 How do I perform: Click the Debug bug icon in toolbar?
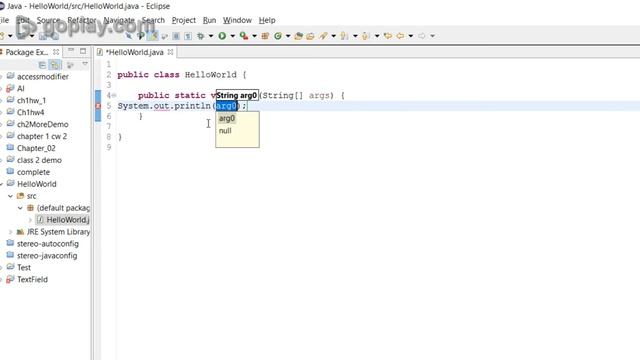click(200, 36)
